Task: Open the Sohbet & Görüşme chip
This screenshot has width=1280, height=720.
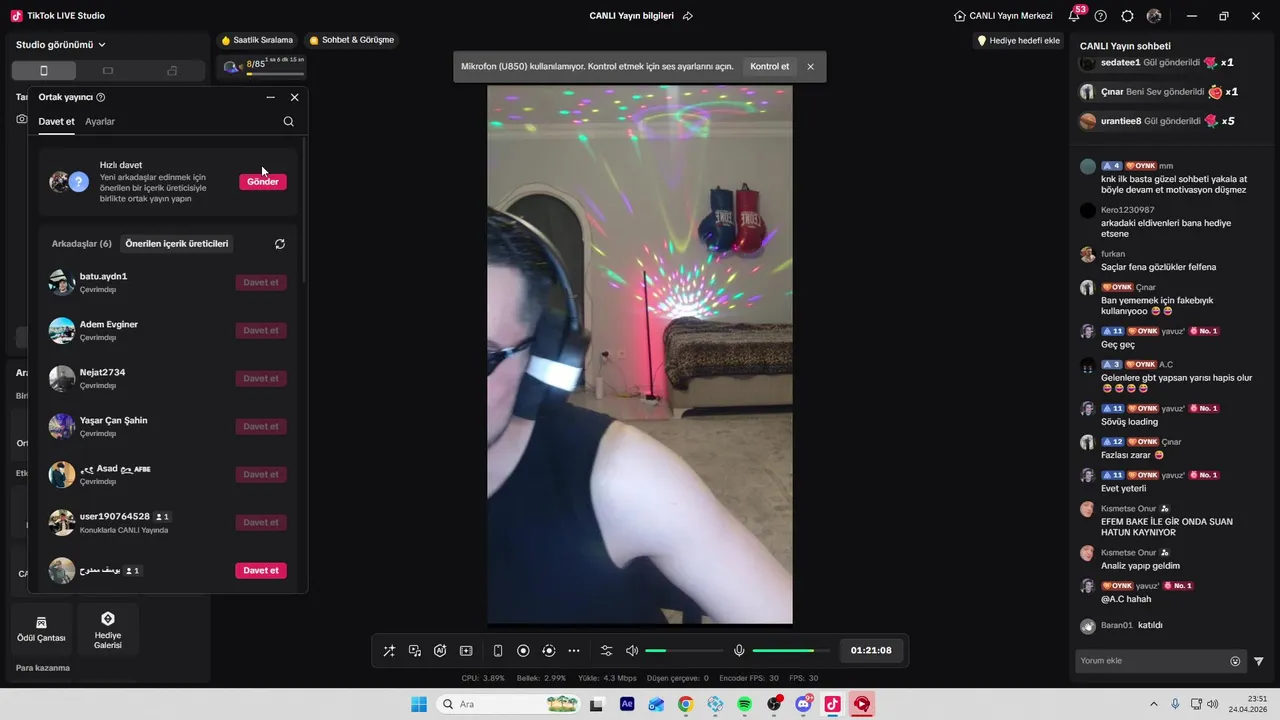Action: click(x=352, y=40)
